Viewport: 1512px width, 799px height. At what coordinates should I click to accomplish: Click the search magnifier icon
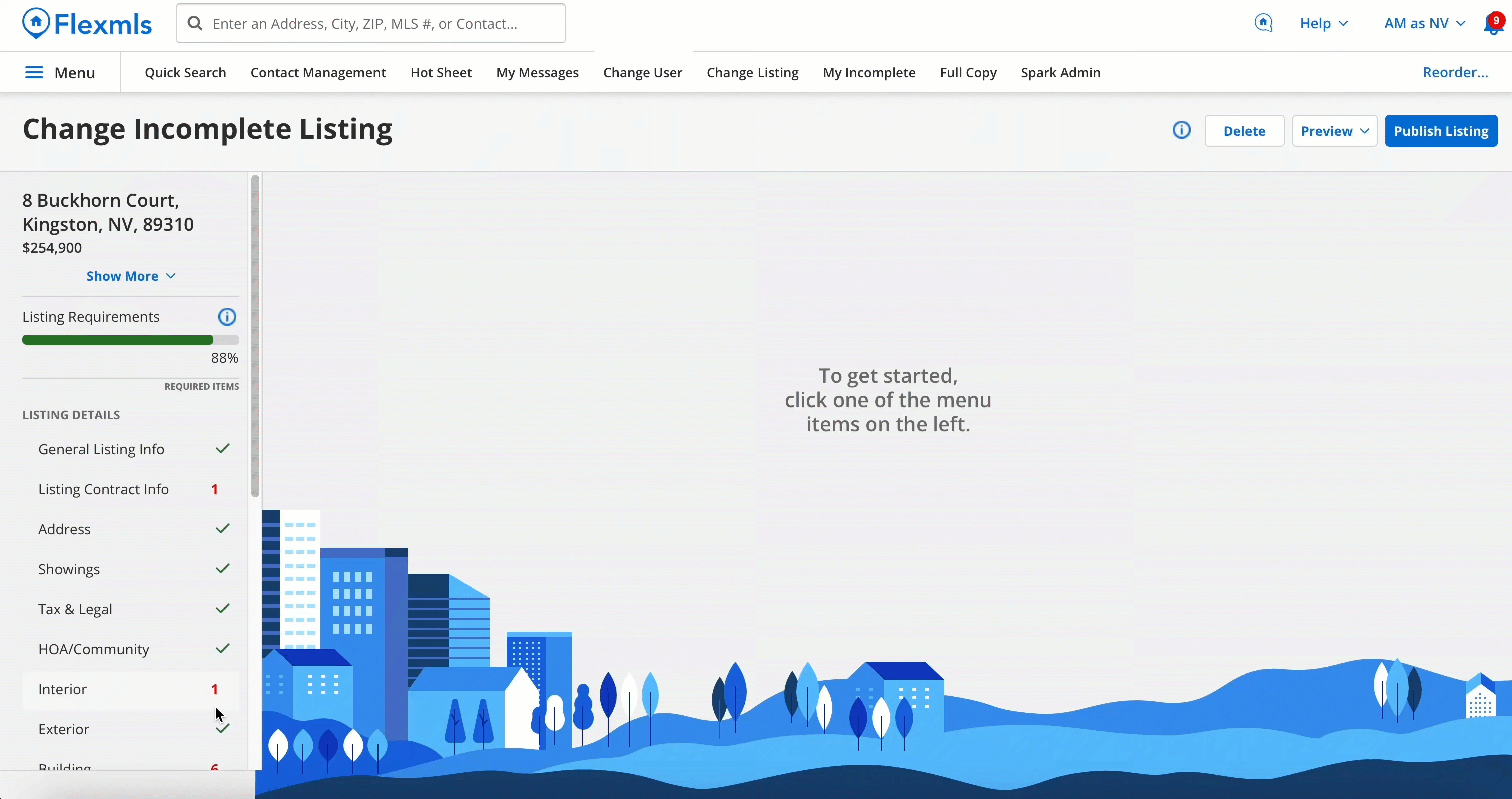click(195, 24)
